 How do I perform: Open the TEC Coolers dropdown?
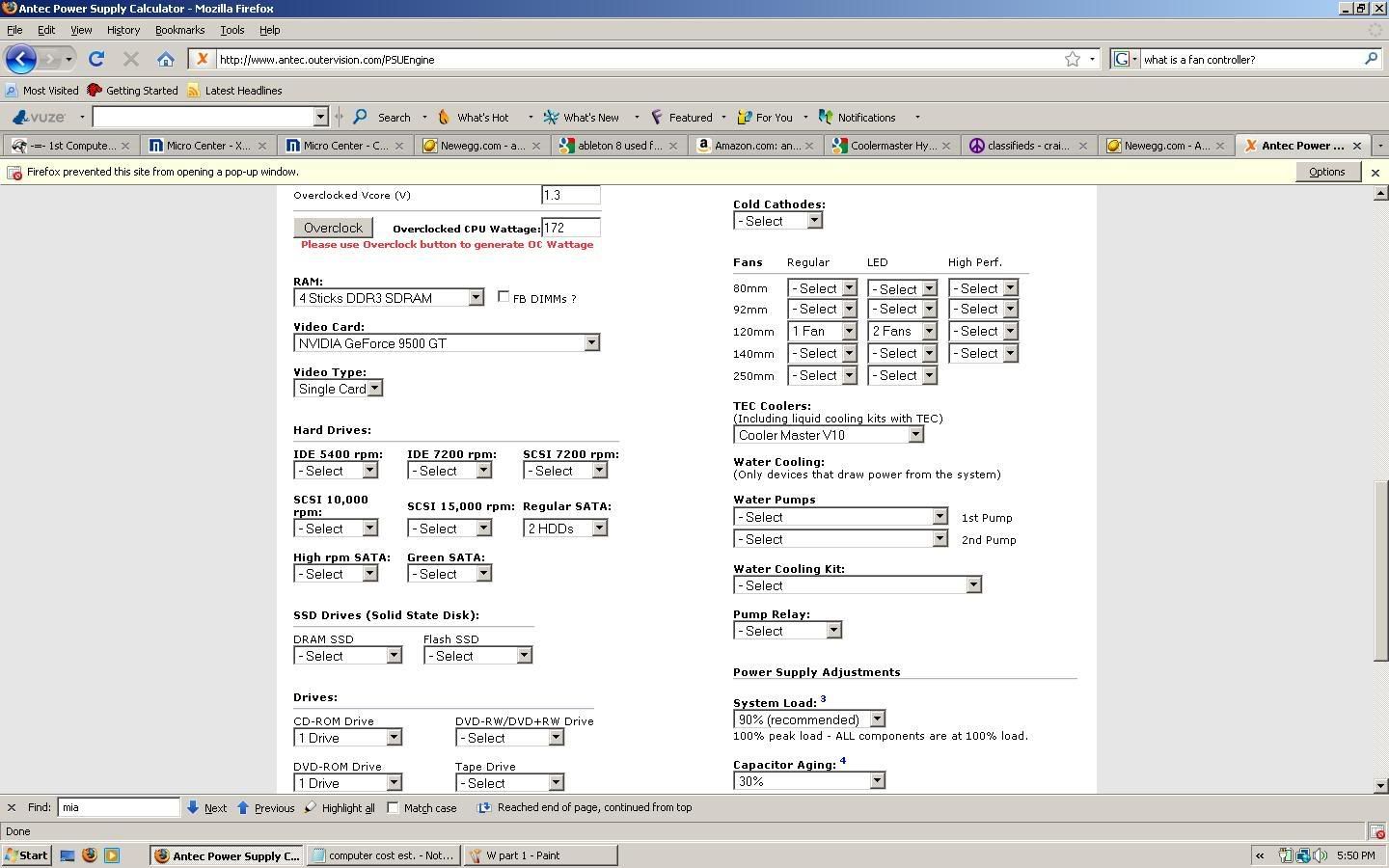[x=830, y=435]
